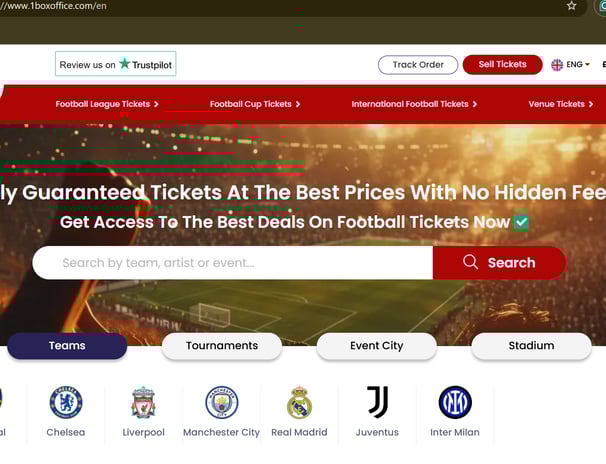Click the Trustpilot star review badge
This screenshot has height=464, width=606.
(x=116, y=64)
